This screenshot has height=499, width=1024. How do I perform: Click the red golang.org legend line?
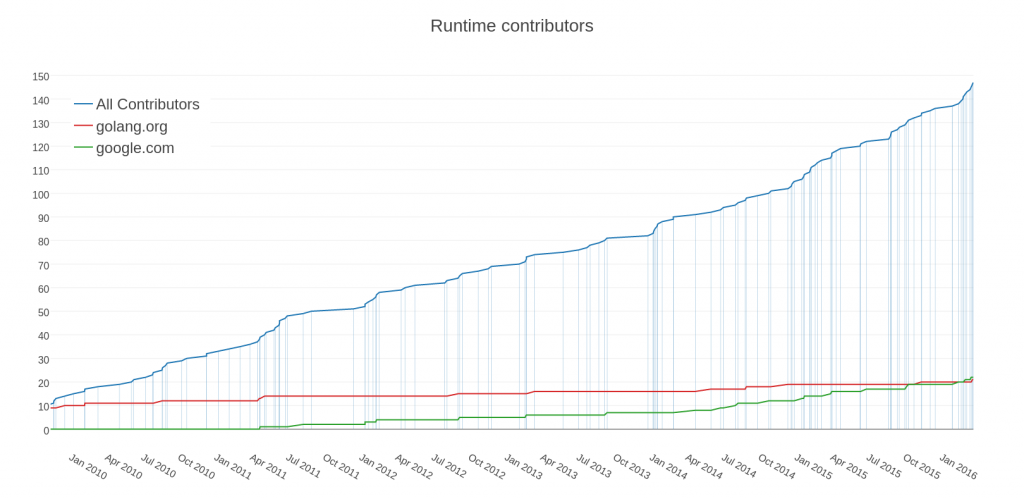click(83, 126)
